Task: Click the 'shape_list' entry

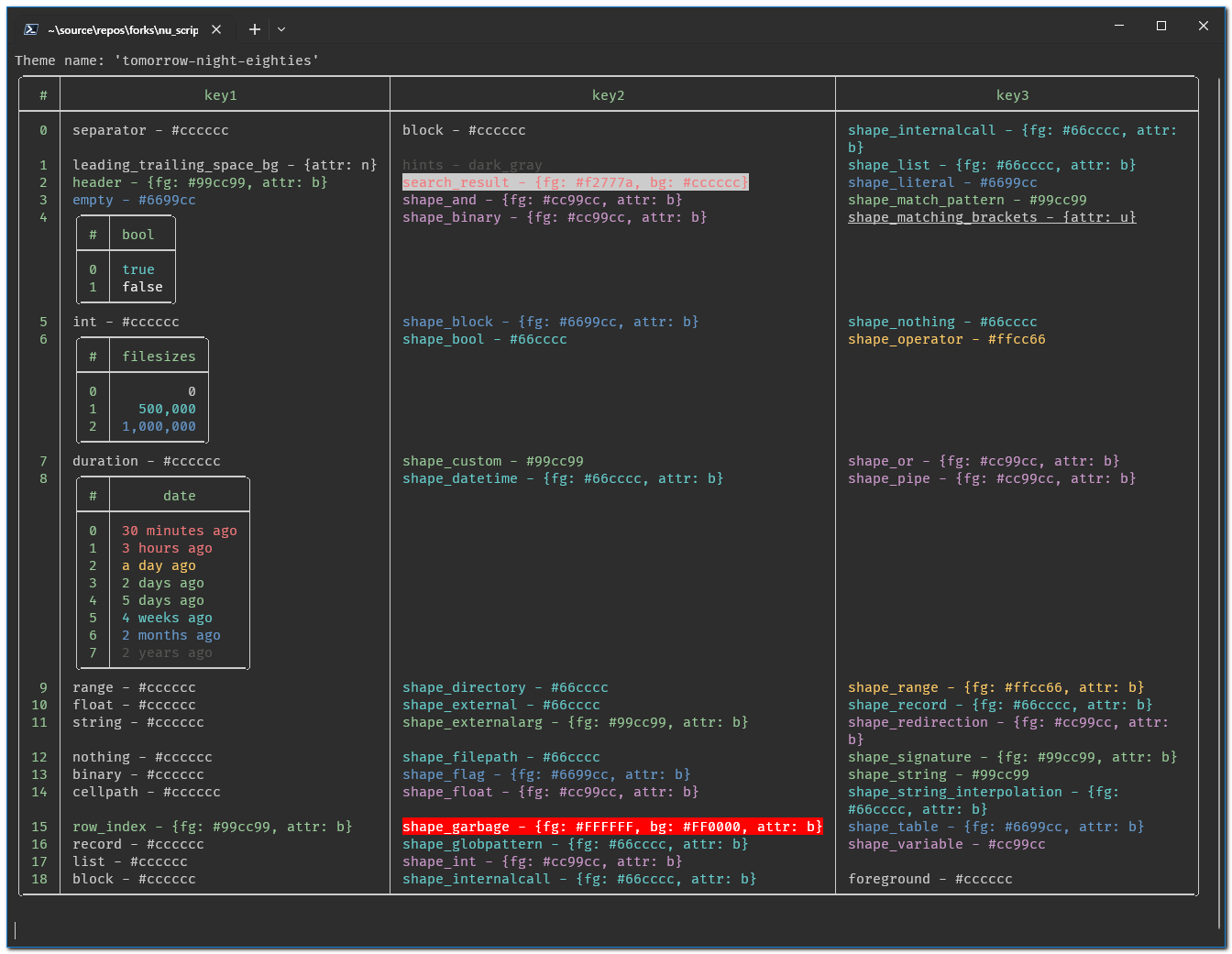Action: pos(992,165)
